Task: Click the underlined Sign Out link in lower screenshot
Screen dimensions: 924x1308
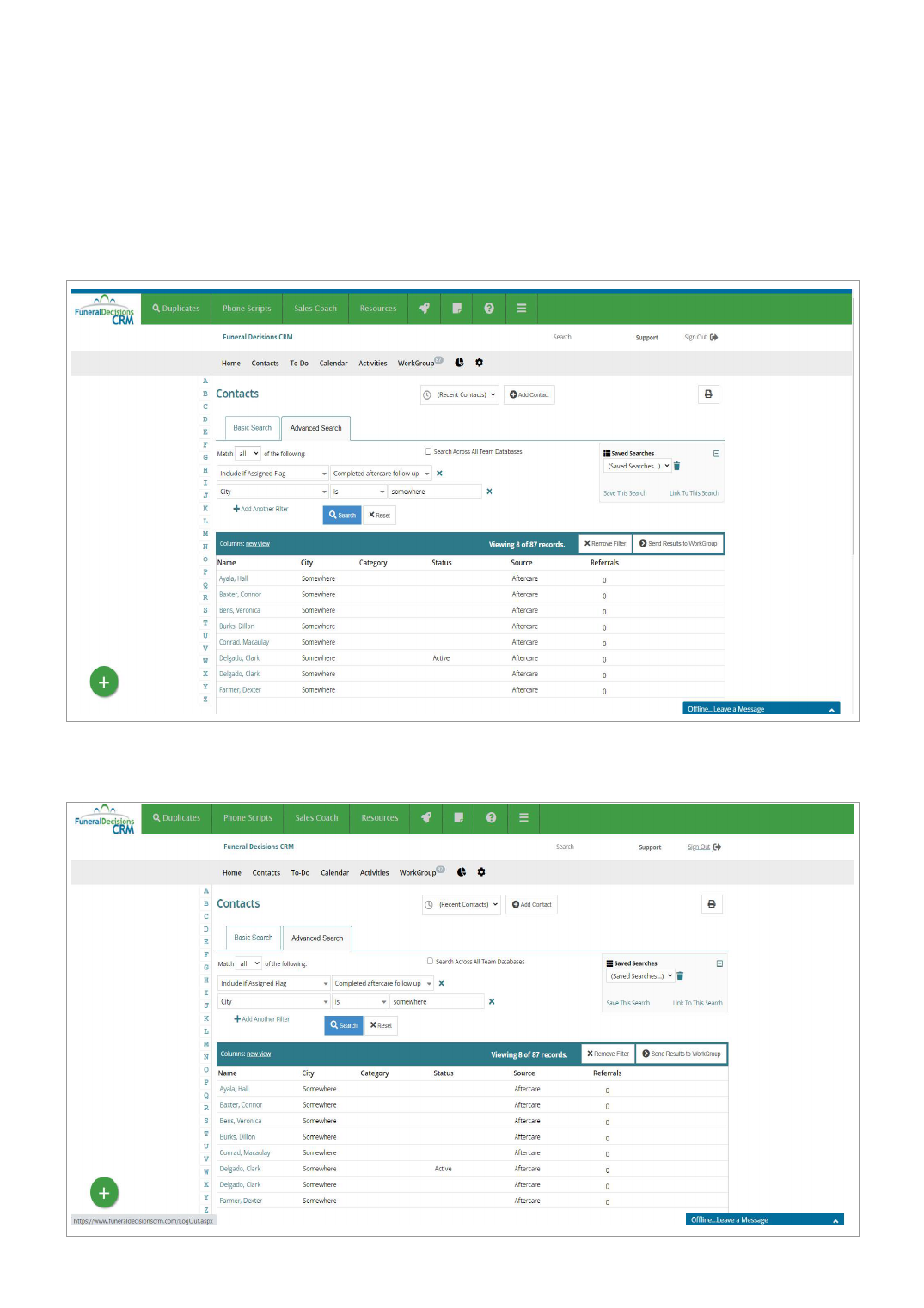Action: 699,847
